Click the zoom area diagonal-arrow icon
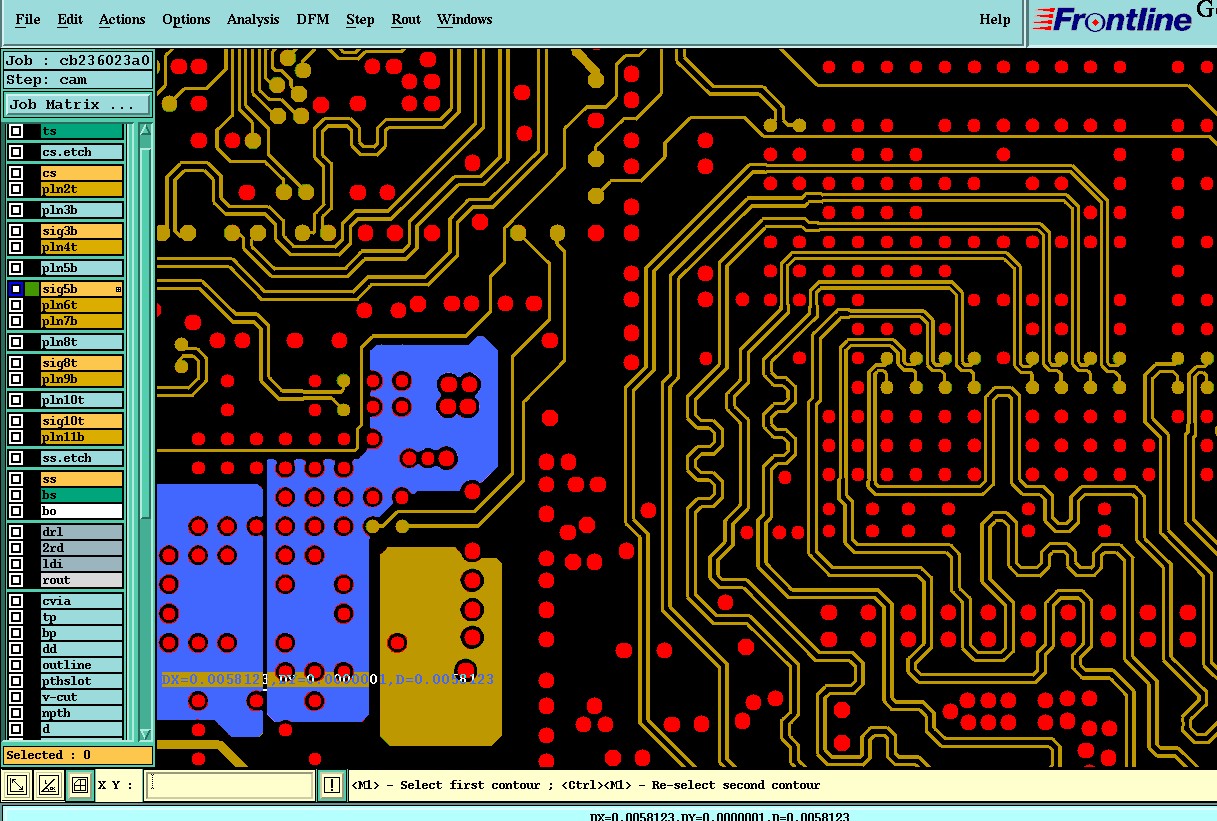The height and width of the screenshot is (821, 1217). (18, 785)
